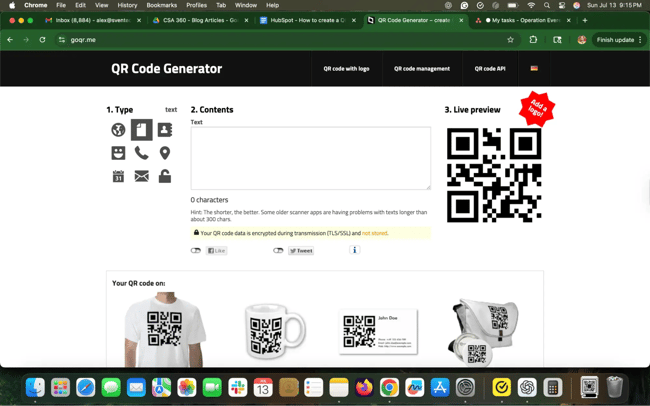Open the History menu

(x=127, y=5)
